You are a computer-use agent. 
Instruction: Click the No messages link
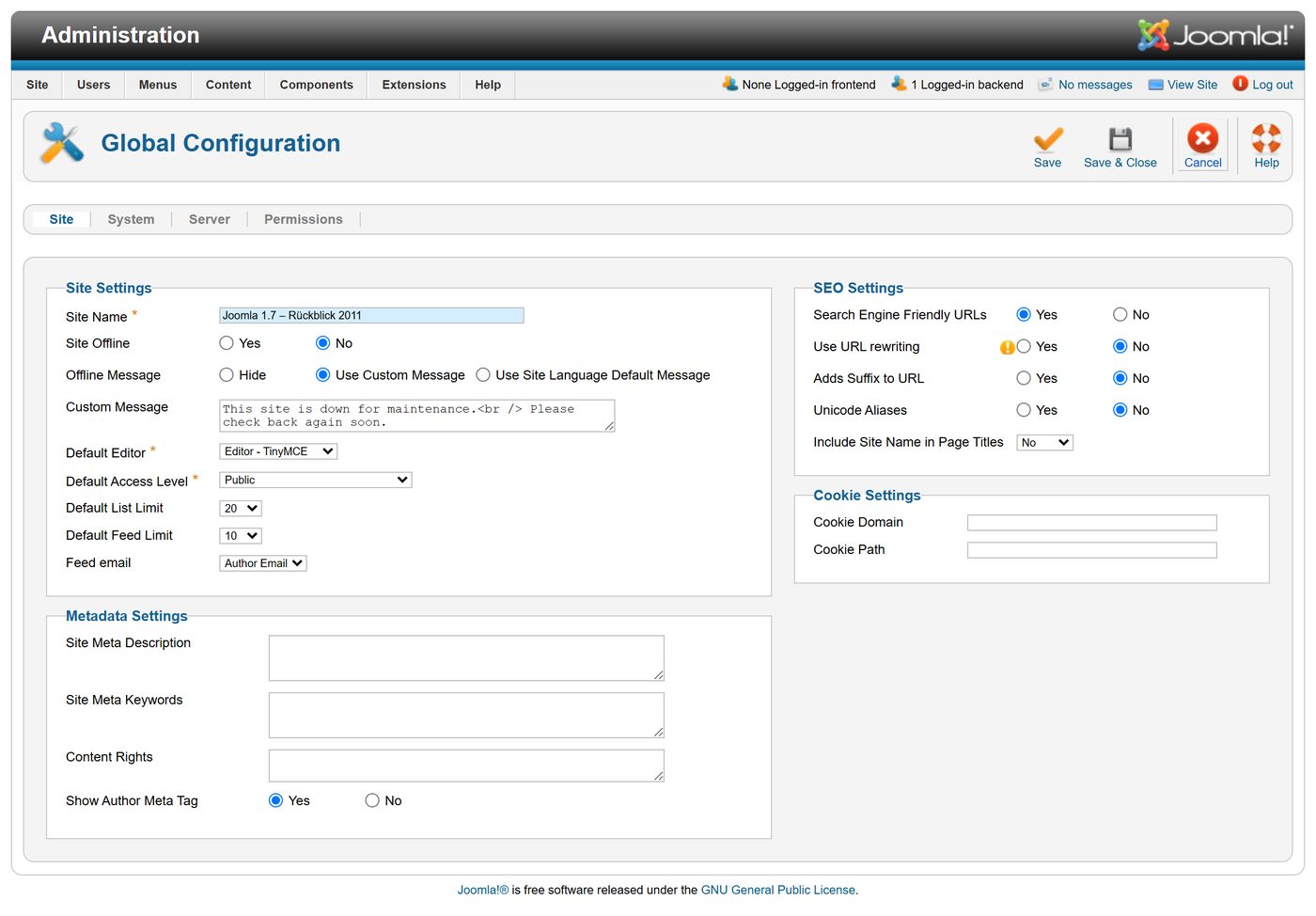point(1095,85)
